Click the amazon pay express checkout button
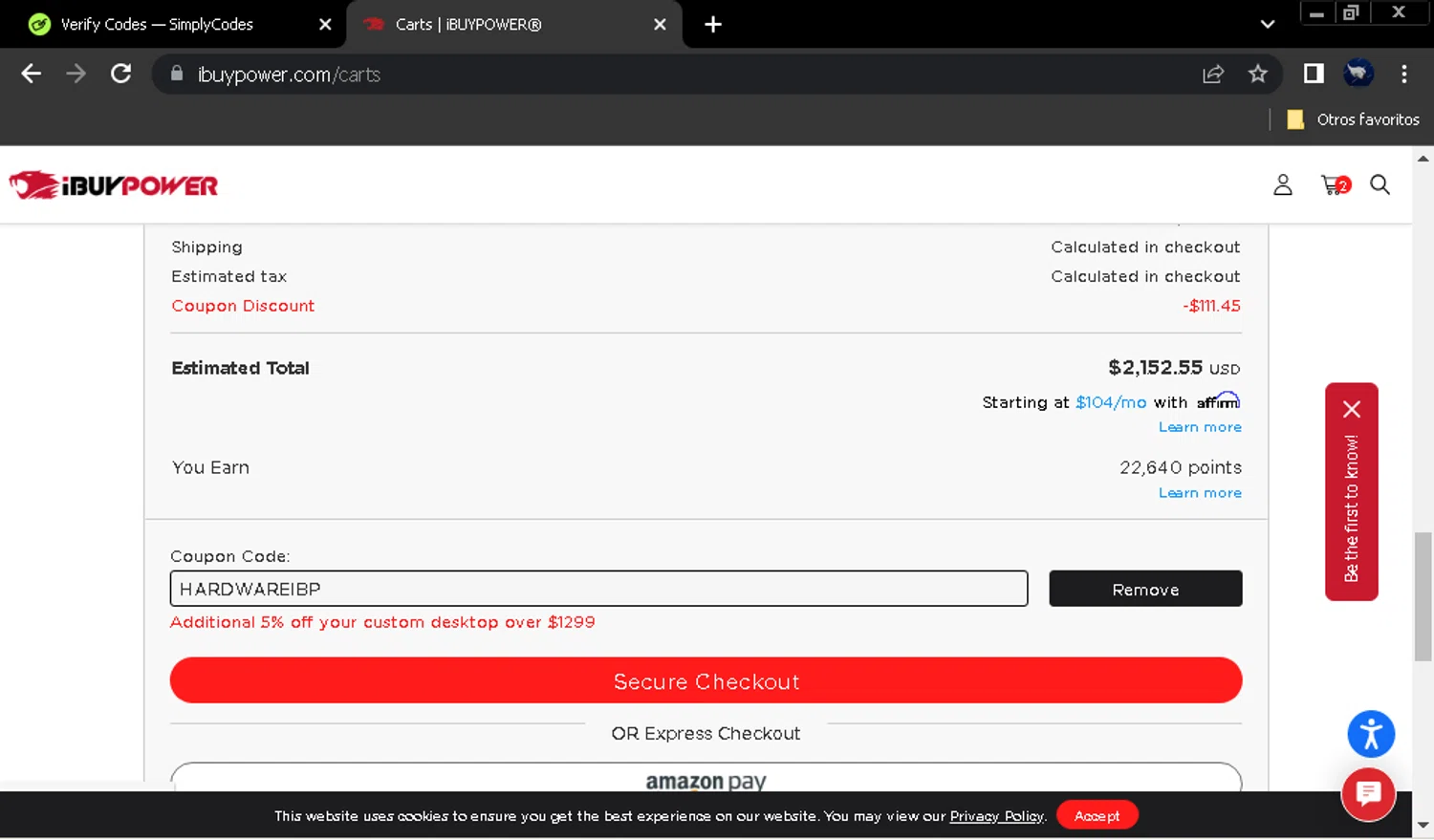Image resolution: width=1434 pixels, height=840 pixels. pyautogui.click(x=706, y=778)
